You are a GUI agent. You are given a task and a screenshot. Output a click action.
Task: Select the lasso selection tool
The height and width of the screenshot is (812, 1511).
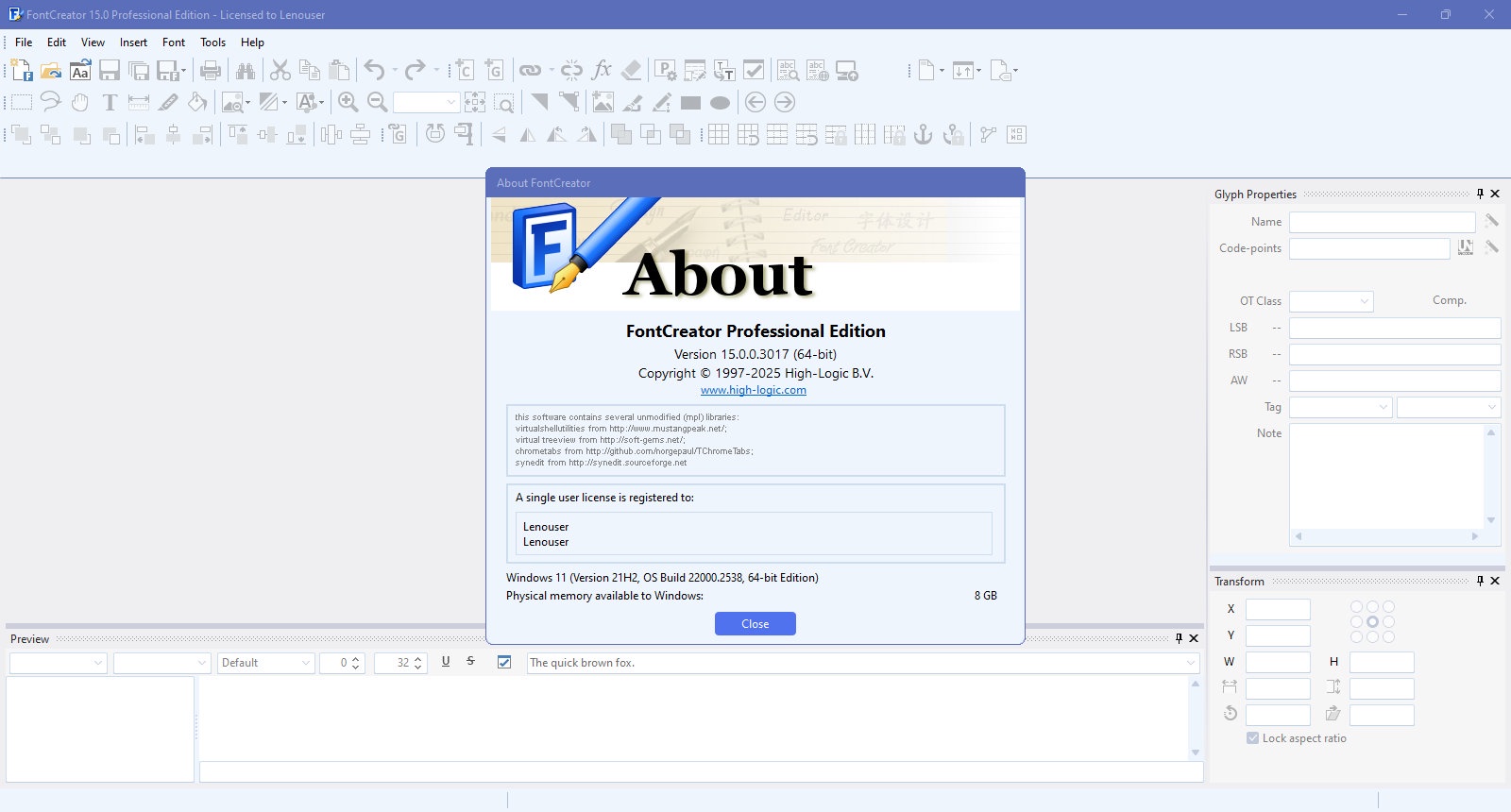51,102
